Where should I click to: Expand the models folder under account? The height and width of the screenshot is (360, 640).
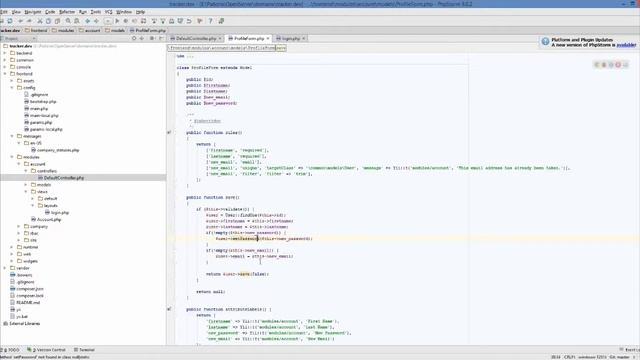point(26,185)
